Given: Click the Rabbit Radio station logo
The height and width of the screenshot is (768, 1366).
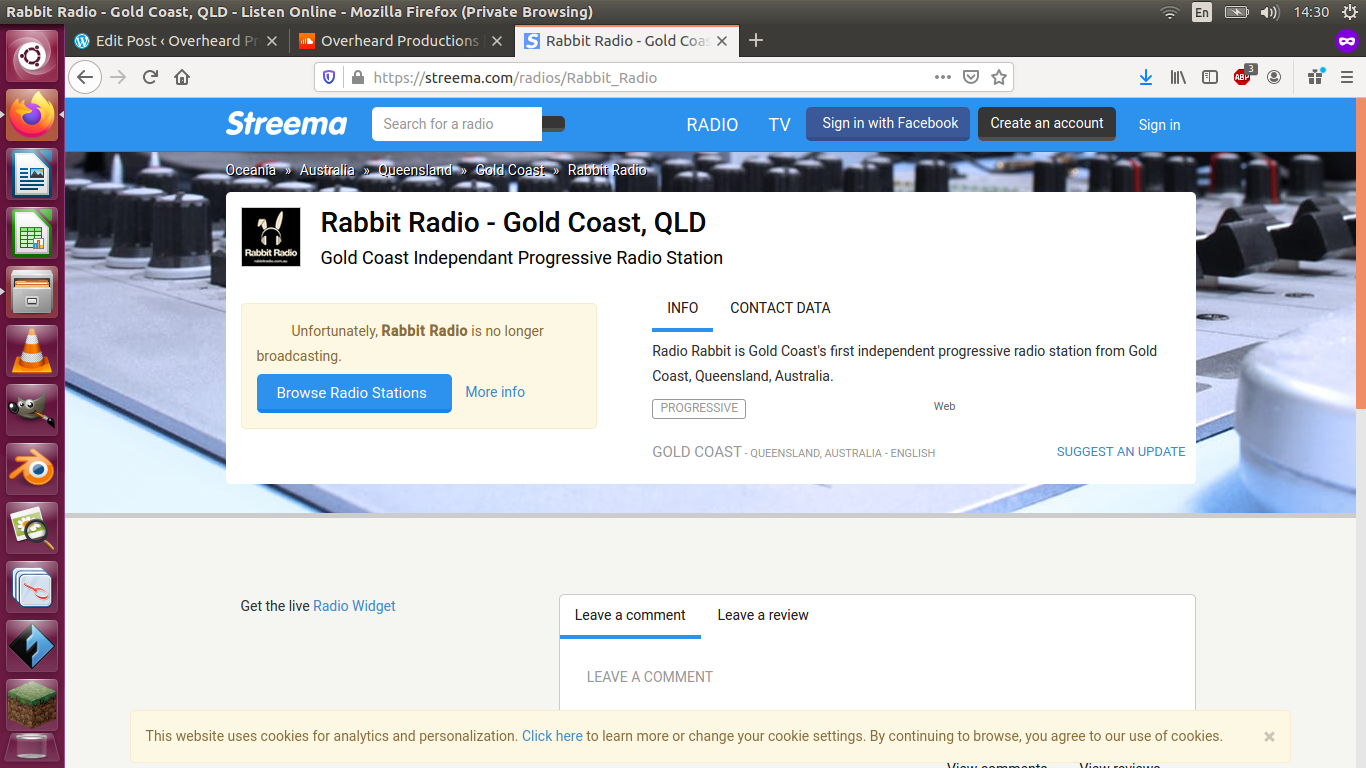Looking at the screenshot, I should coord(271,238).
